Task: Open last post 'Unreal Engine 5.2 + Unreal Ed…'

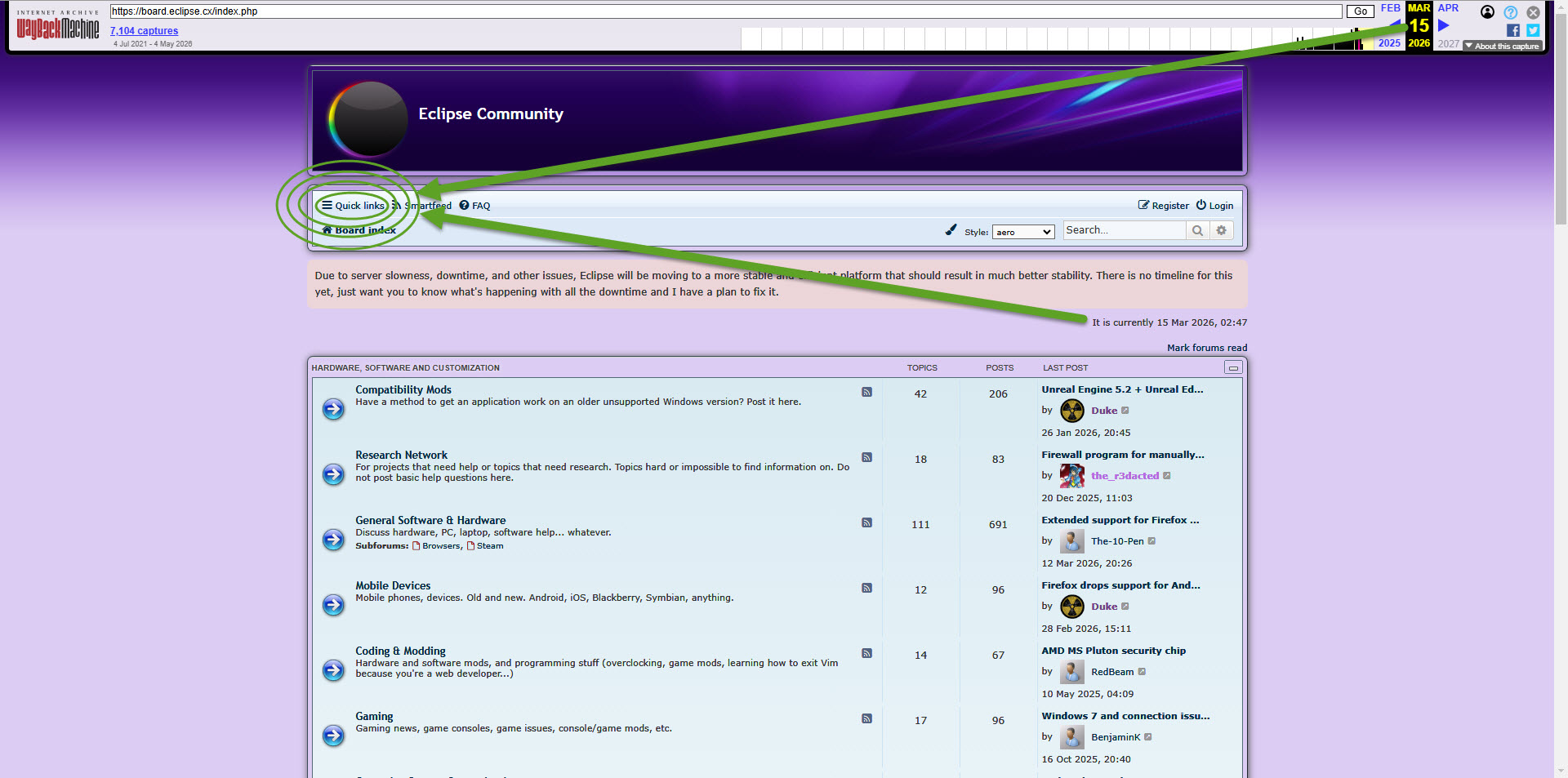Action: [1122, 389]
